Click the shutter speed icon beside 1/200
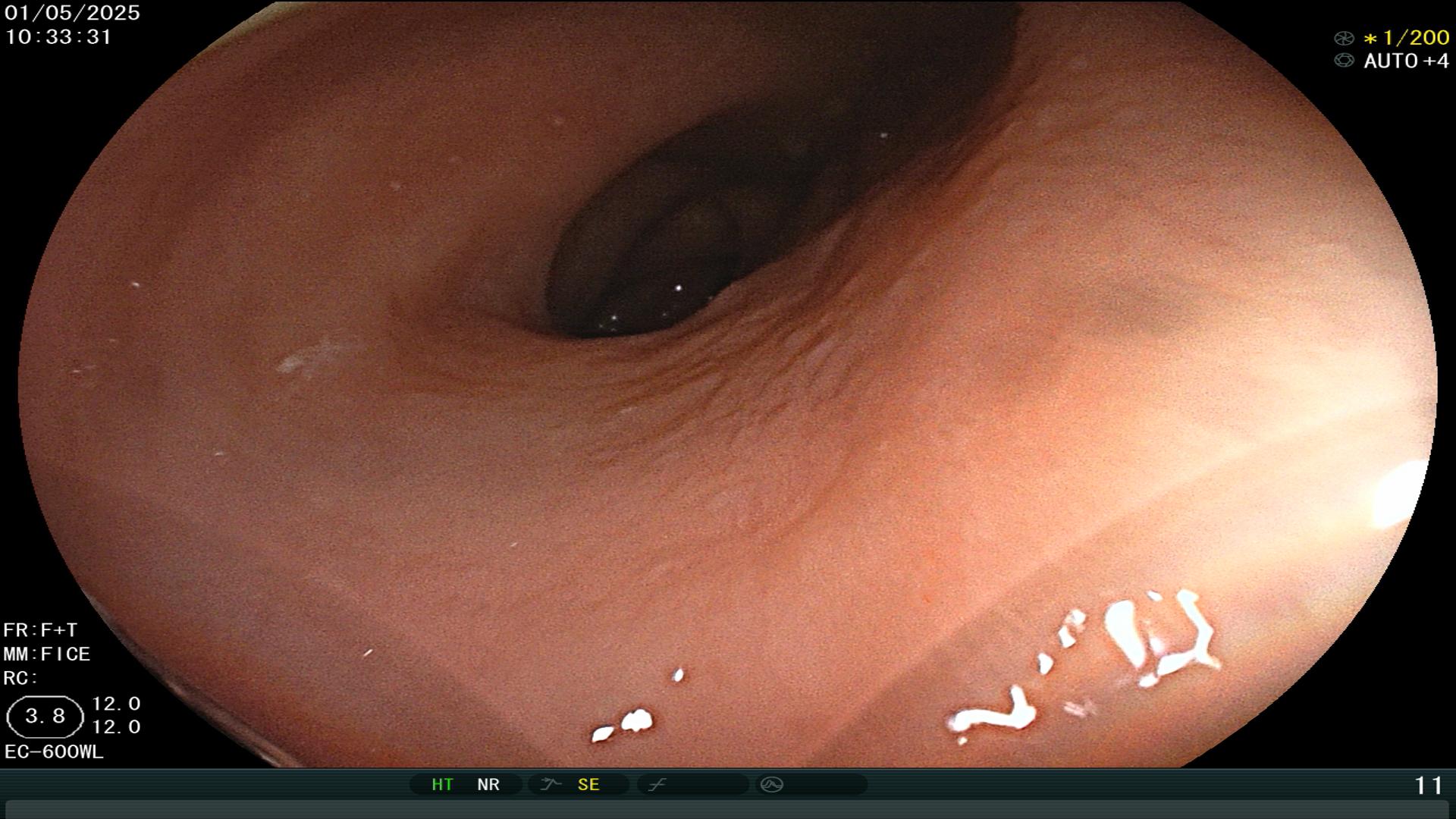This screenshot has height=819, width=1456. click(1344, 38)
